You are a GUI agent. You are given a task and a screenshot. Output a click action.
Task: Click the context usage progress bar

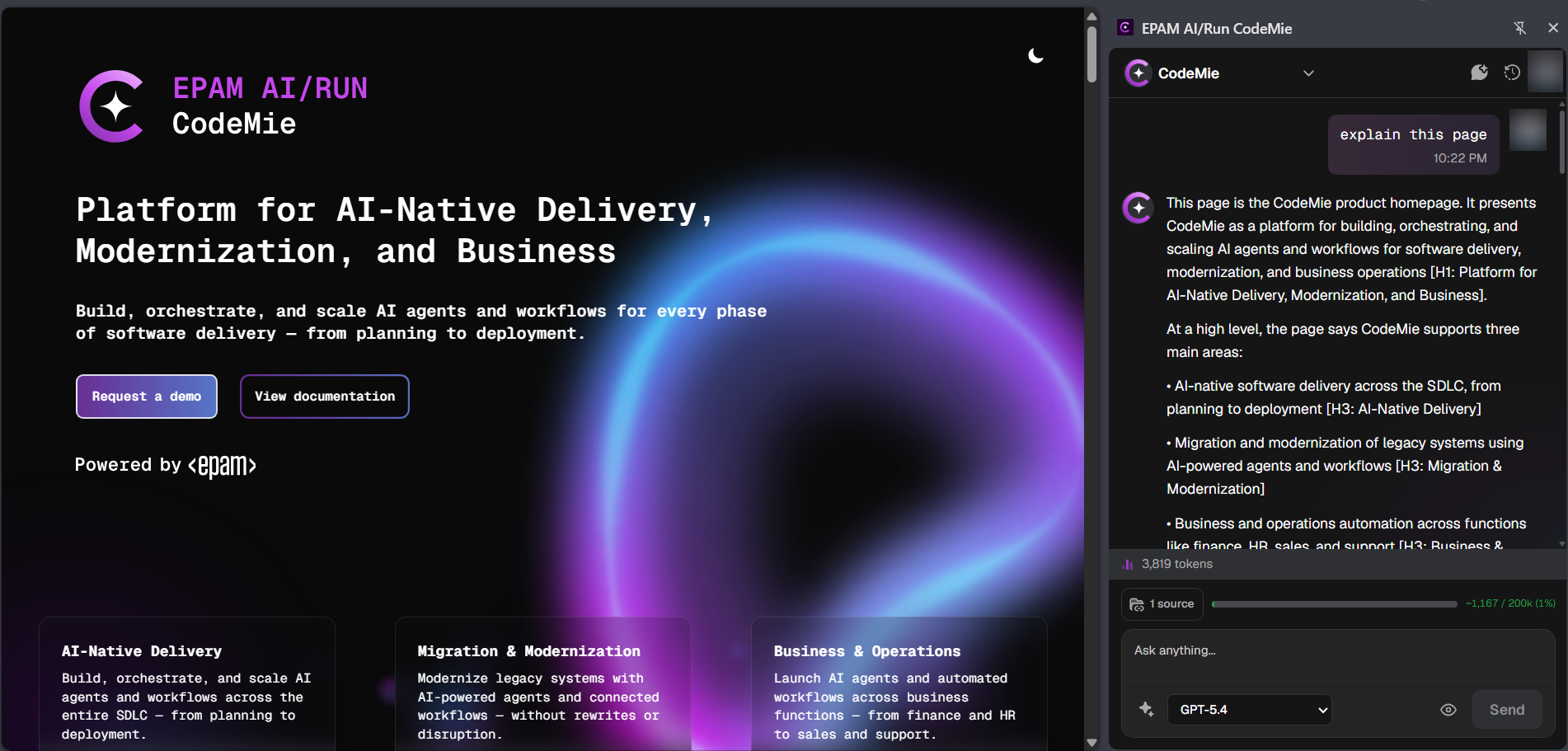(x=1335, y=604)
